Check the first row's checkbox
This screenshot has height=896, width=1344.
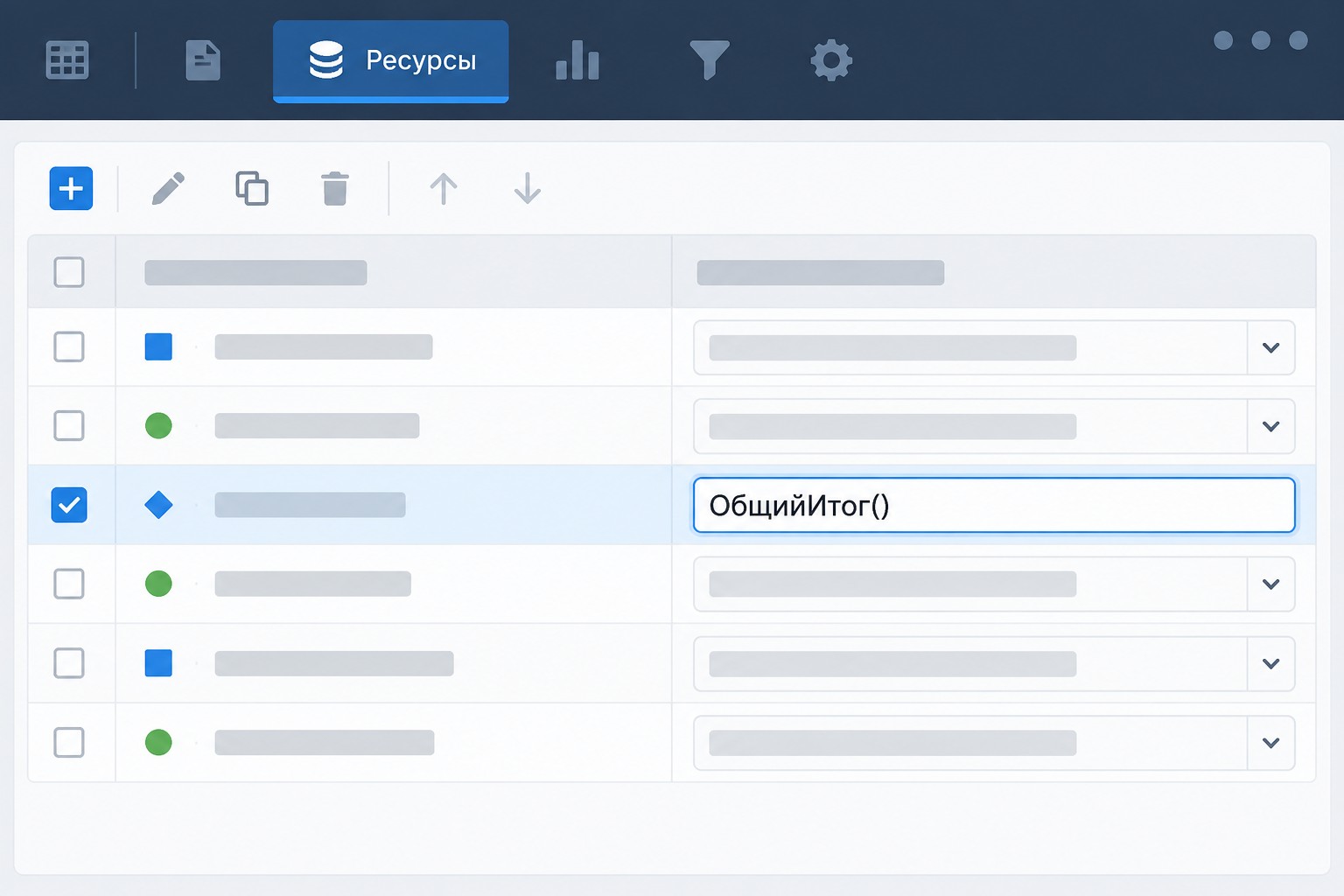pos(69,346)
